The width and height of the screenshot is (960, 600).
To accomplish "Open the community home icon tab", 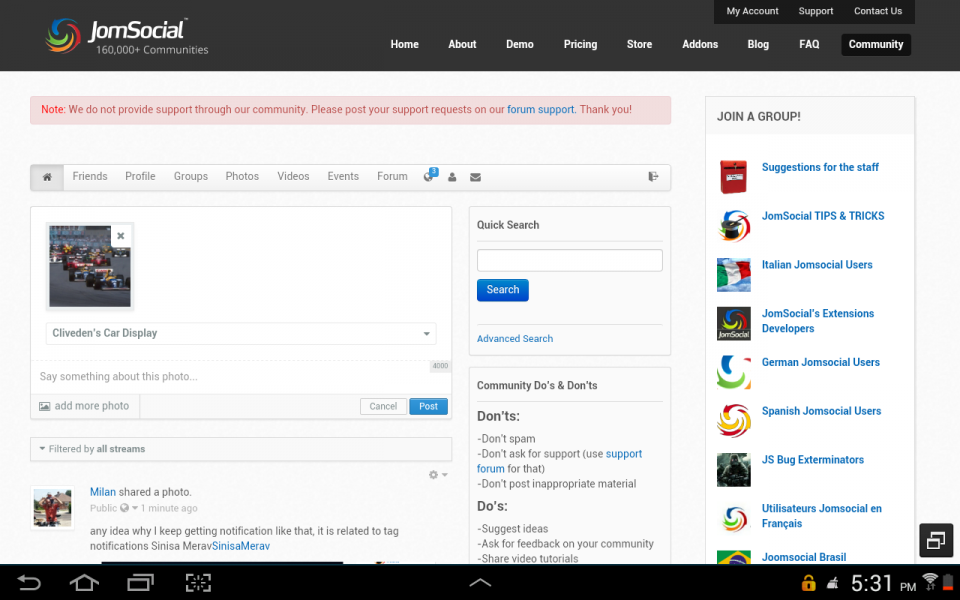I will point(47,177).
